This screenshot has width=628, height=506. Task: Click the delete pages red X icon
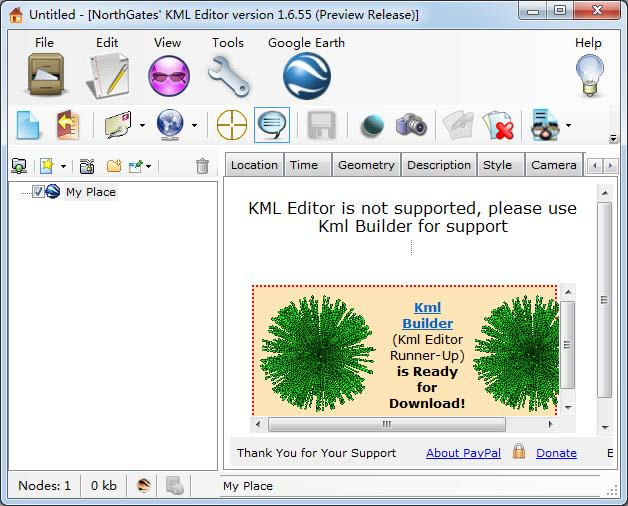[x=499, y=125]
